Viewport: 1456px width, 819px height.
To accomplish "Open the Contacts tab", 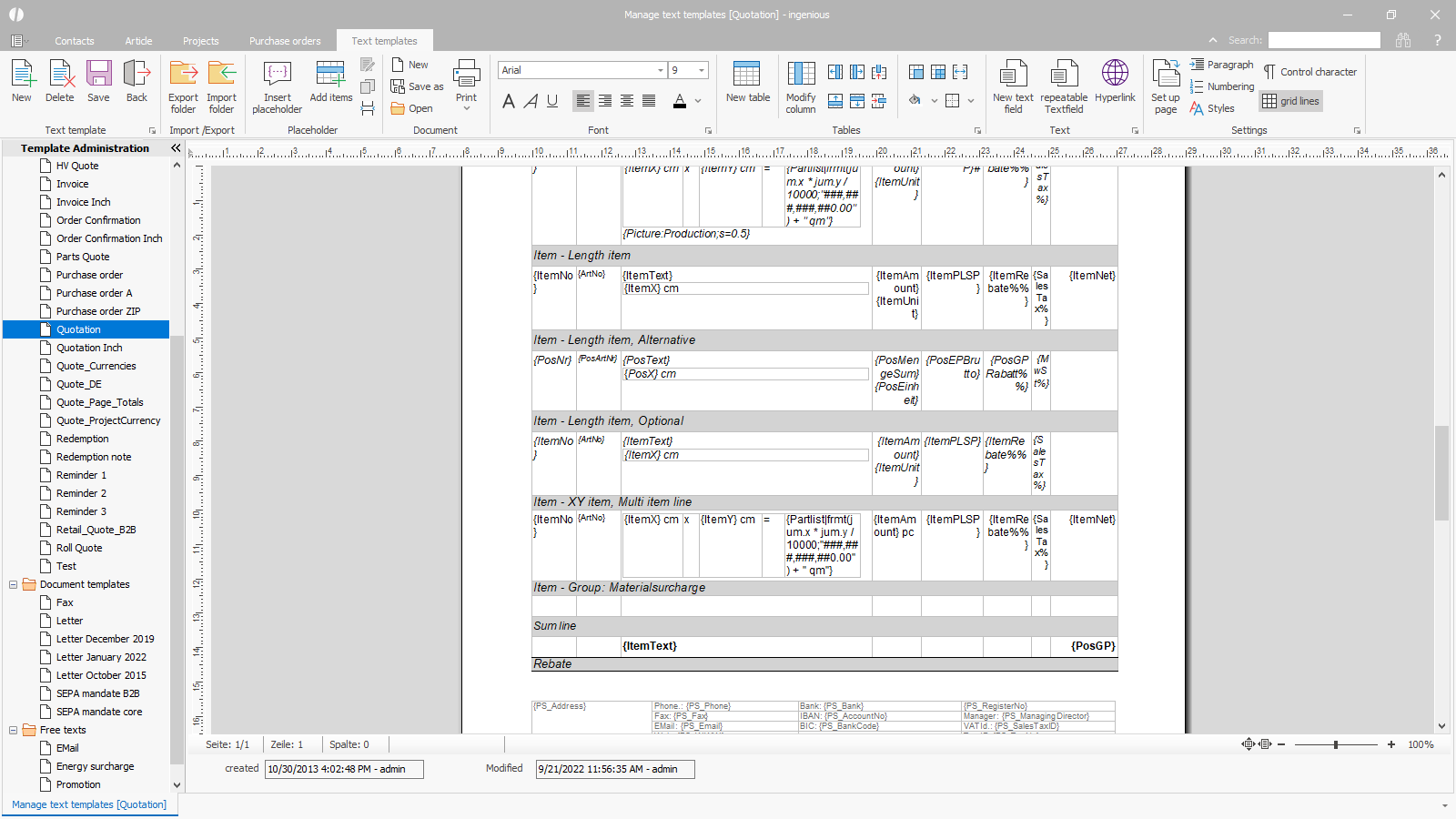I will pyautogui.click(x=75, y=41).
